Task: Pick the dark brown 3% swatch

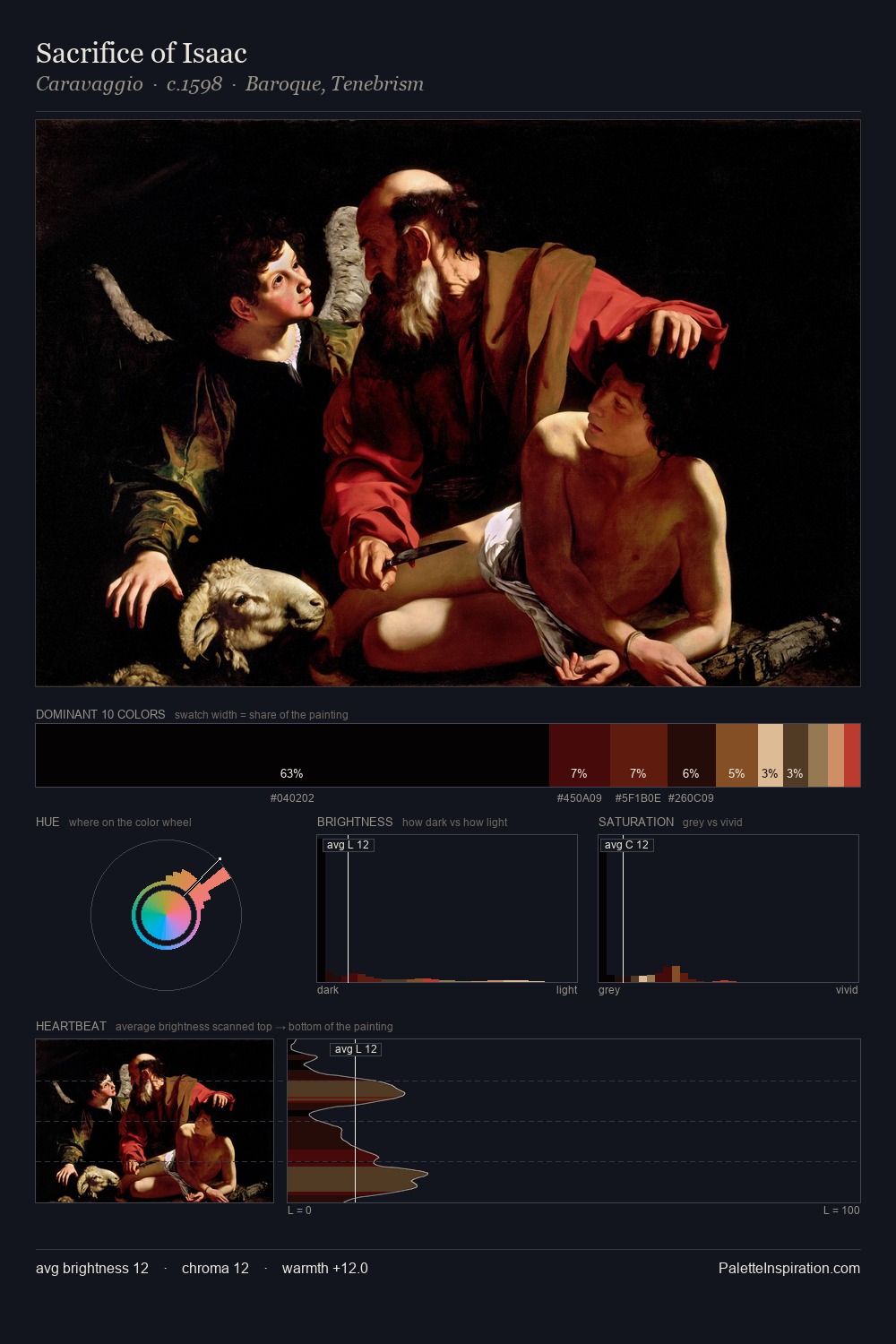Action: (796, 755)
